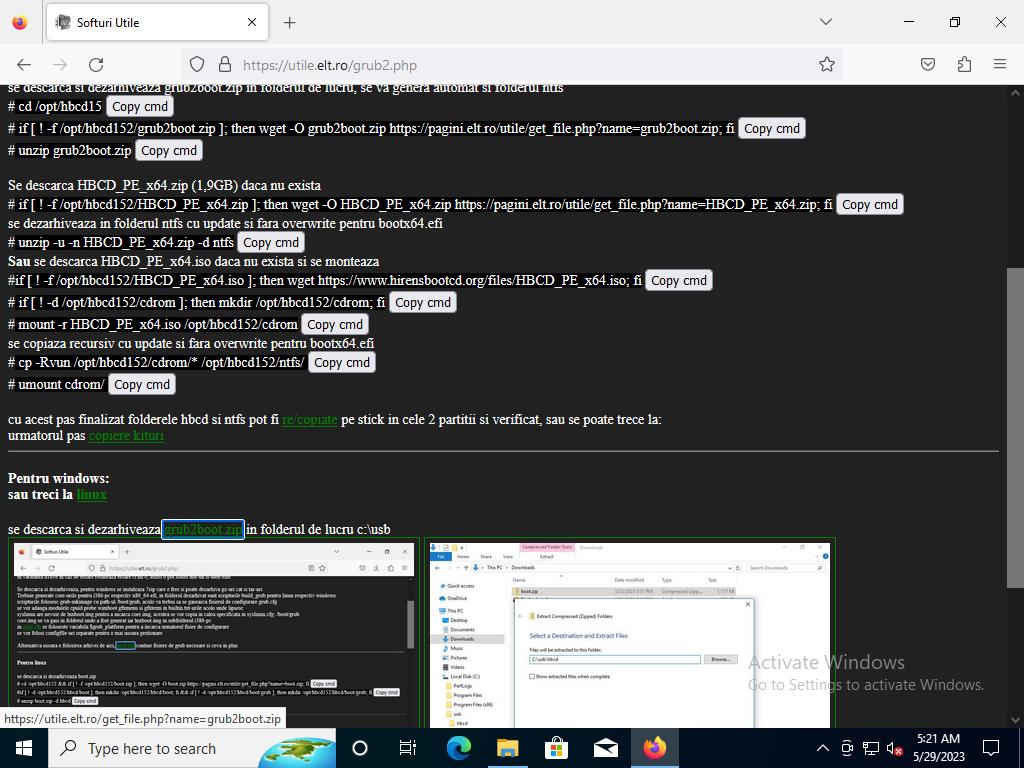Image resolution: width=1024 pixels, height=768 pixels.
Task: Click the padlock site information icon
Action: tap(224, 65)
